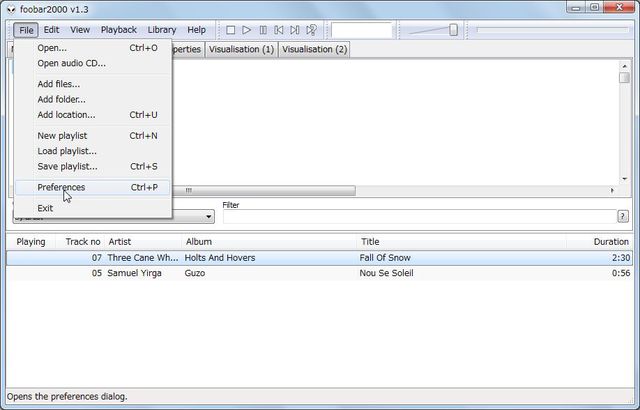This screenshot has width=640, height=410.
Task: Skip to previous track icon
Action: pyautogui.click(x=279, y=30)
